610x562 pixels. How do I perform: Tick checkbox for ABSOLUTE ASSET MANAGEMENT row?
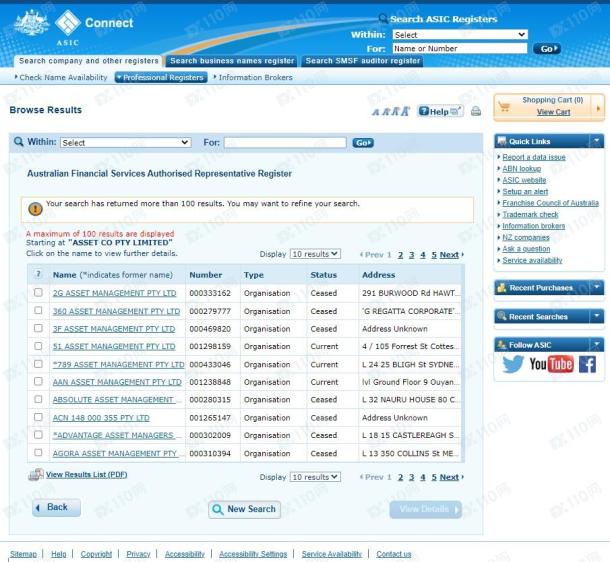(38, 399)
